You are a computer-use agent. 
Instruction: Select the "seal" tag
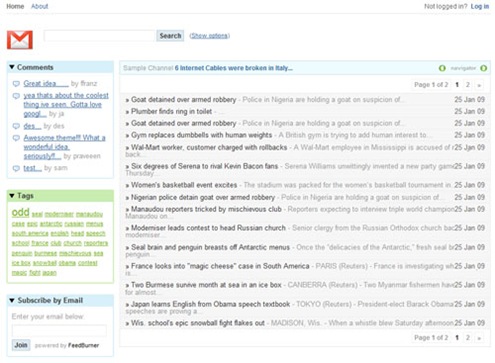[x=37, y=214]
